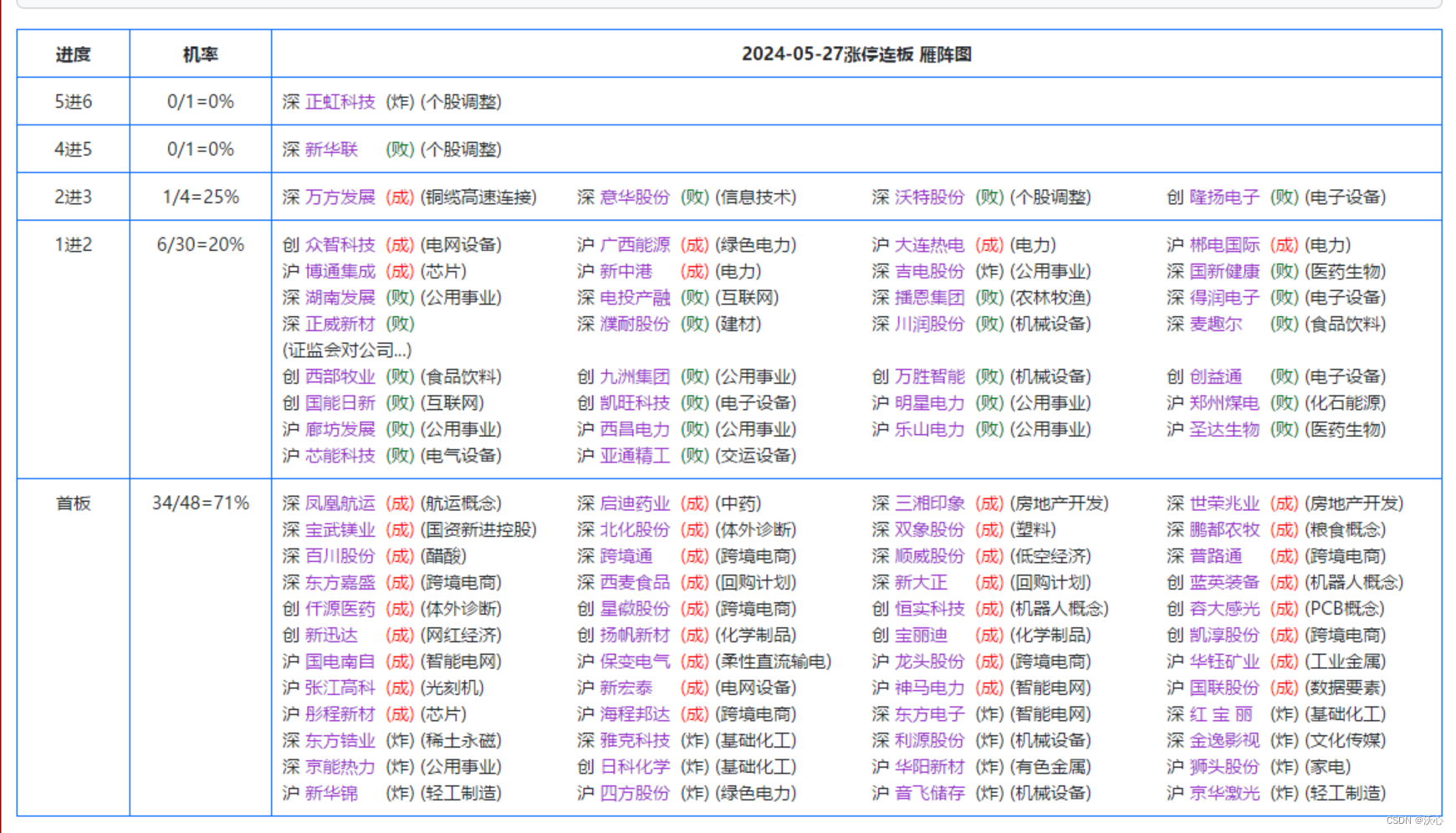Open the 新华锦 stock link
The height and width of the screenshot is (833, 1456).
(331, 794)
